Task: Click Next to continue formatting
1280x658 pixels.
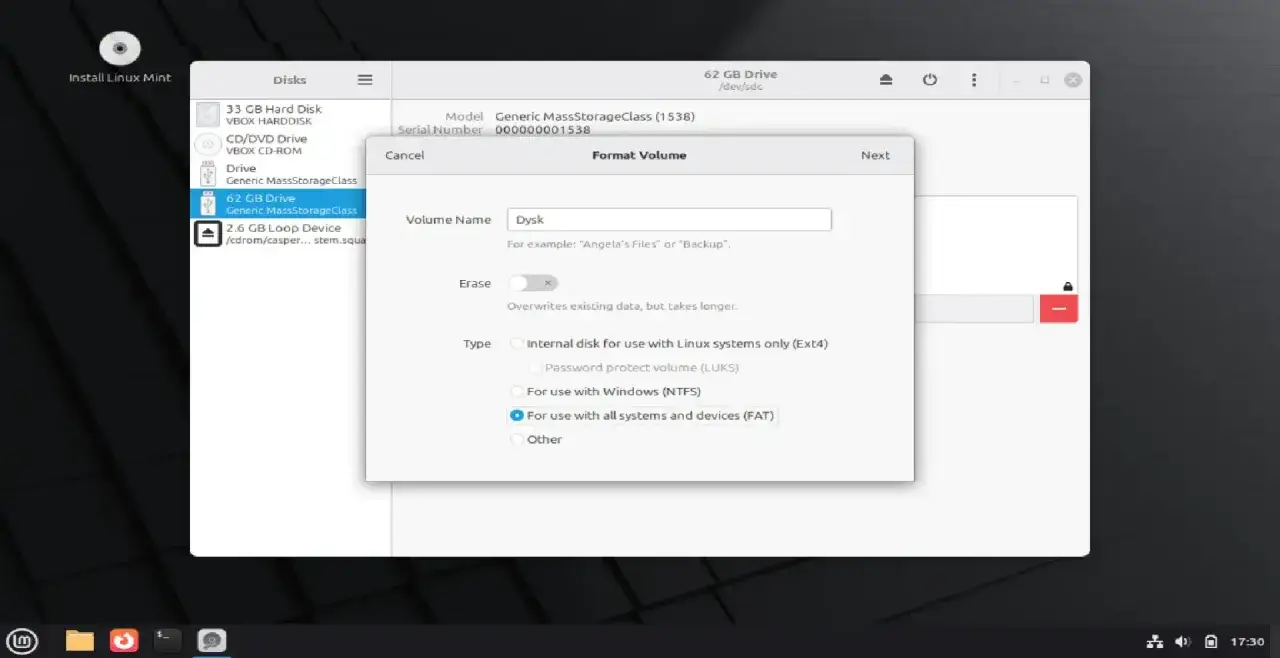Action: [x=874, y=155]
